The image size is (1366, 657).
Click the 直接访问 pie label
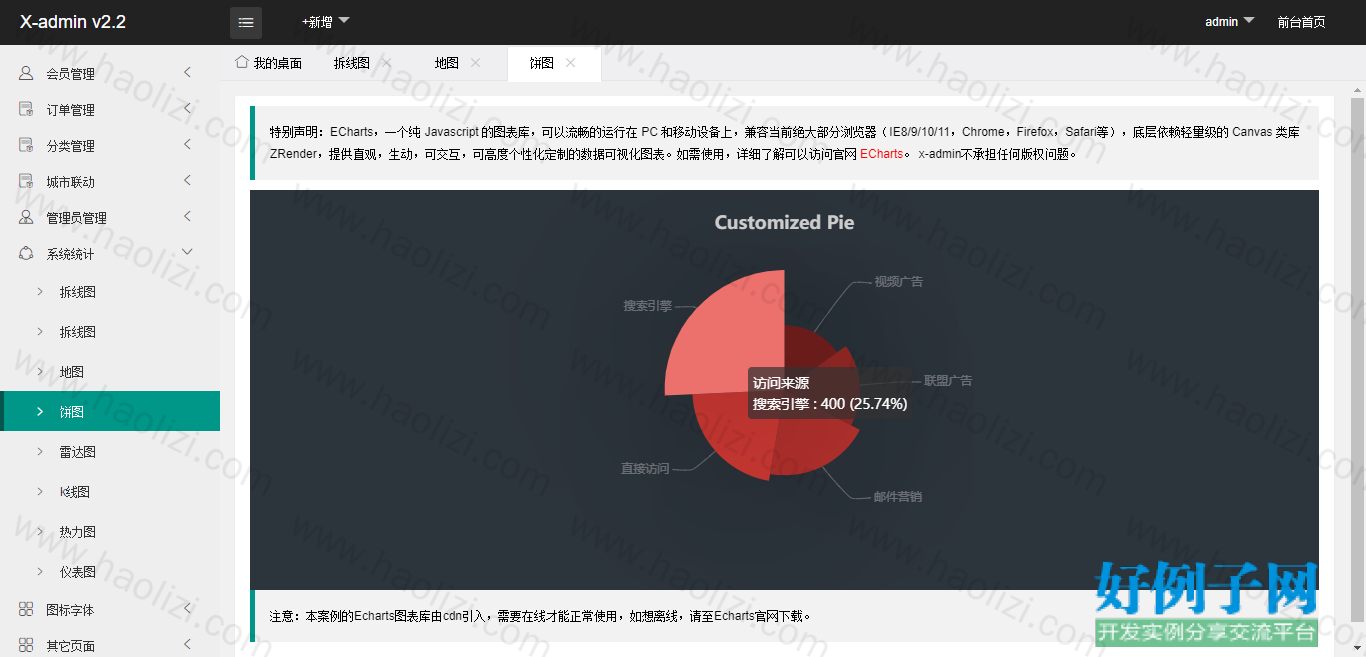pos(645,468)
